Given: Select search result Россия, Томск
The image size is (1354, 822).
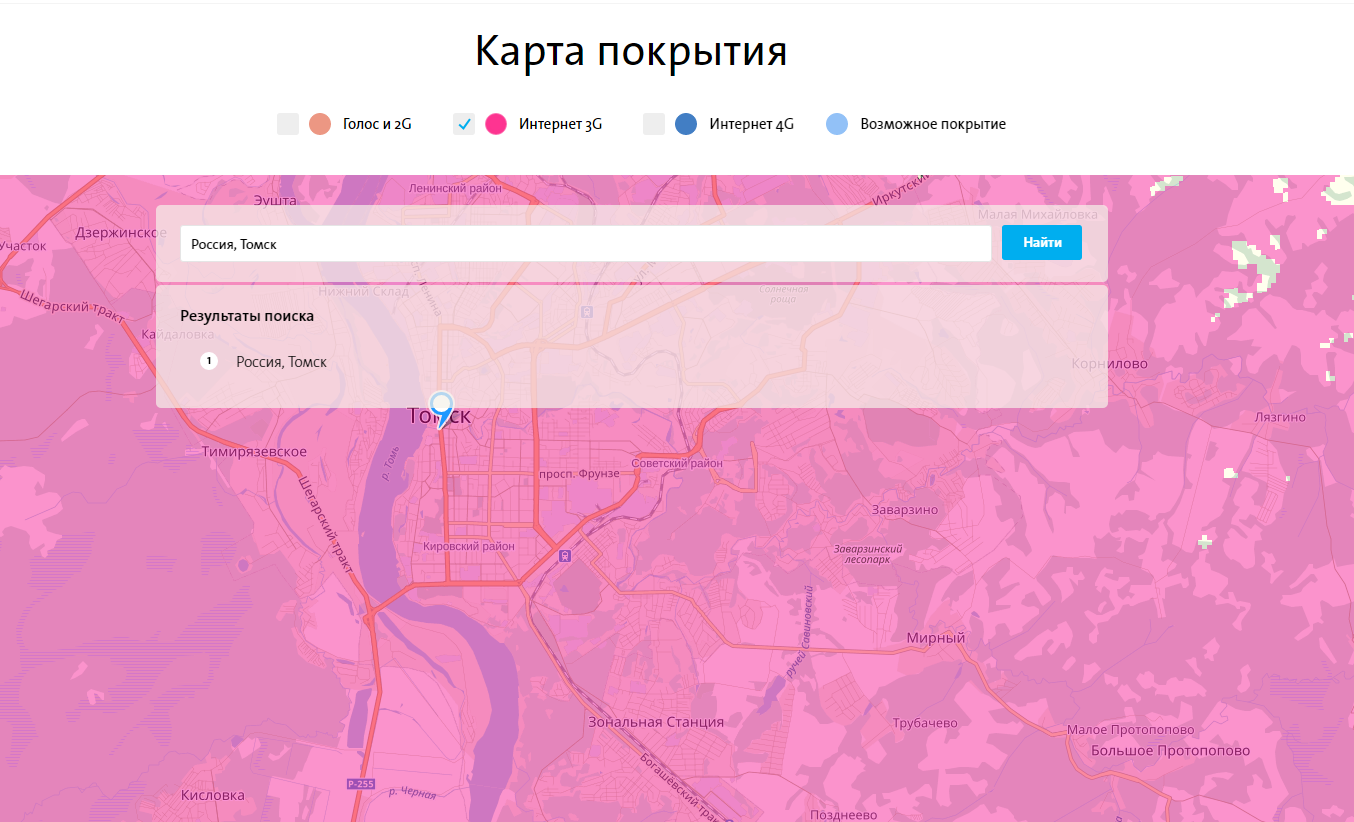Looking at the screenshot, I should point(281,362).
